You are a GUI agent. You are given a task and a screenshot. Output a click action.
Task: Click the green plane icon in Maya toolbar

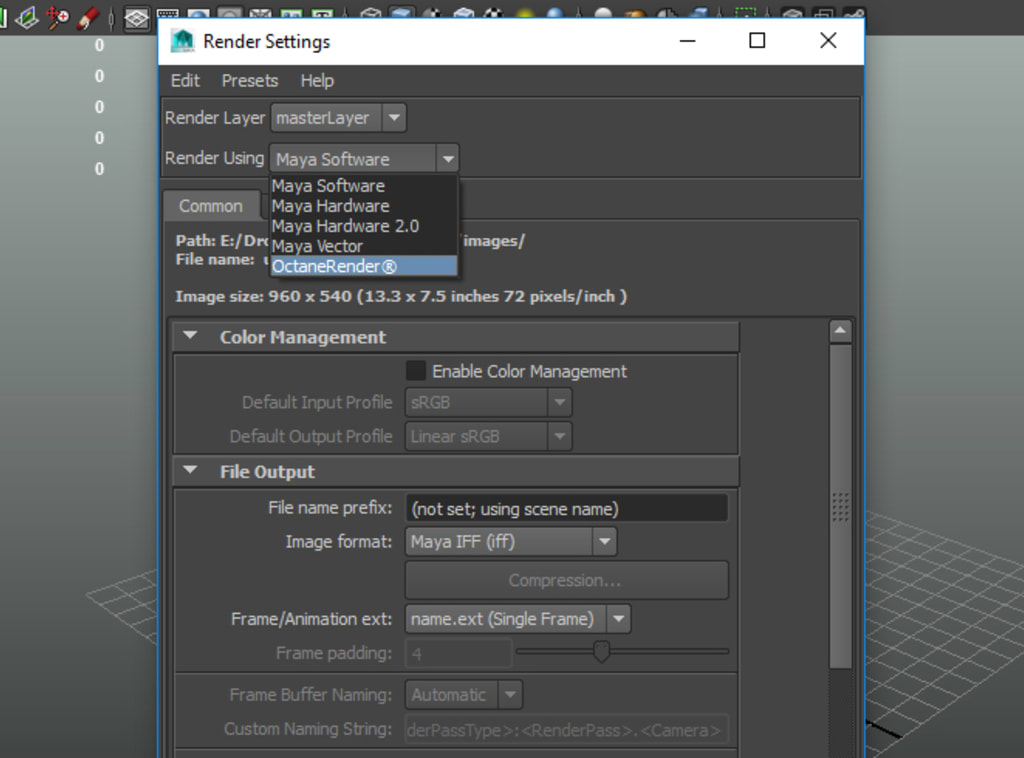point(27,17)
